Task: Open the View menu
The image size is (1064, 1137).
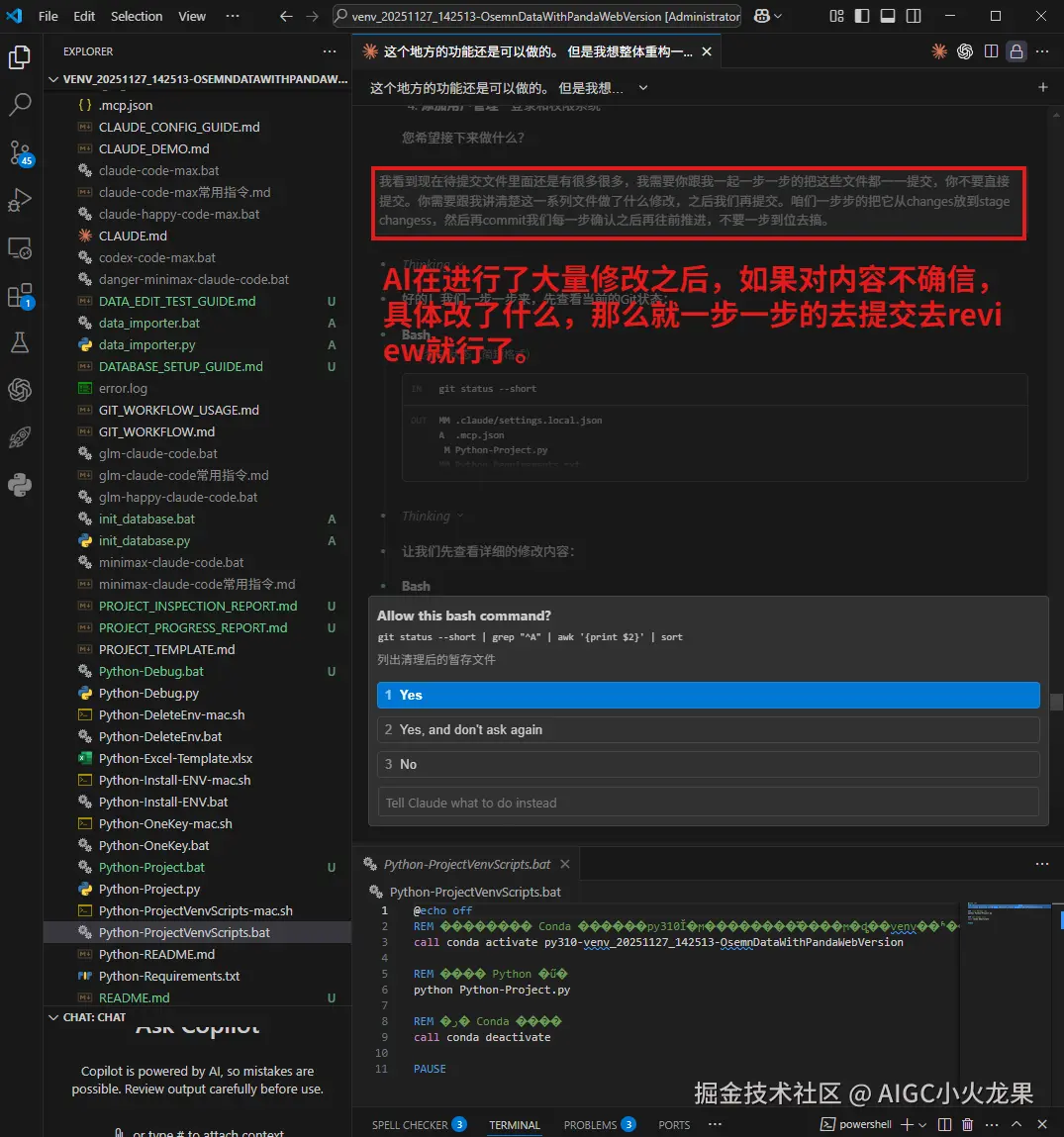Action: 192,16
